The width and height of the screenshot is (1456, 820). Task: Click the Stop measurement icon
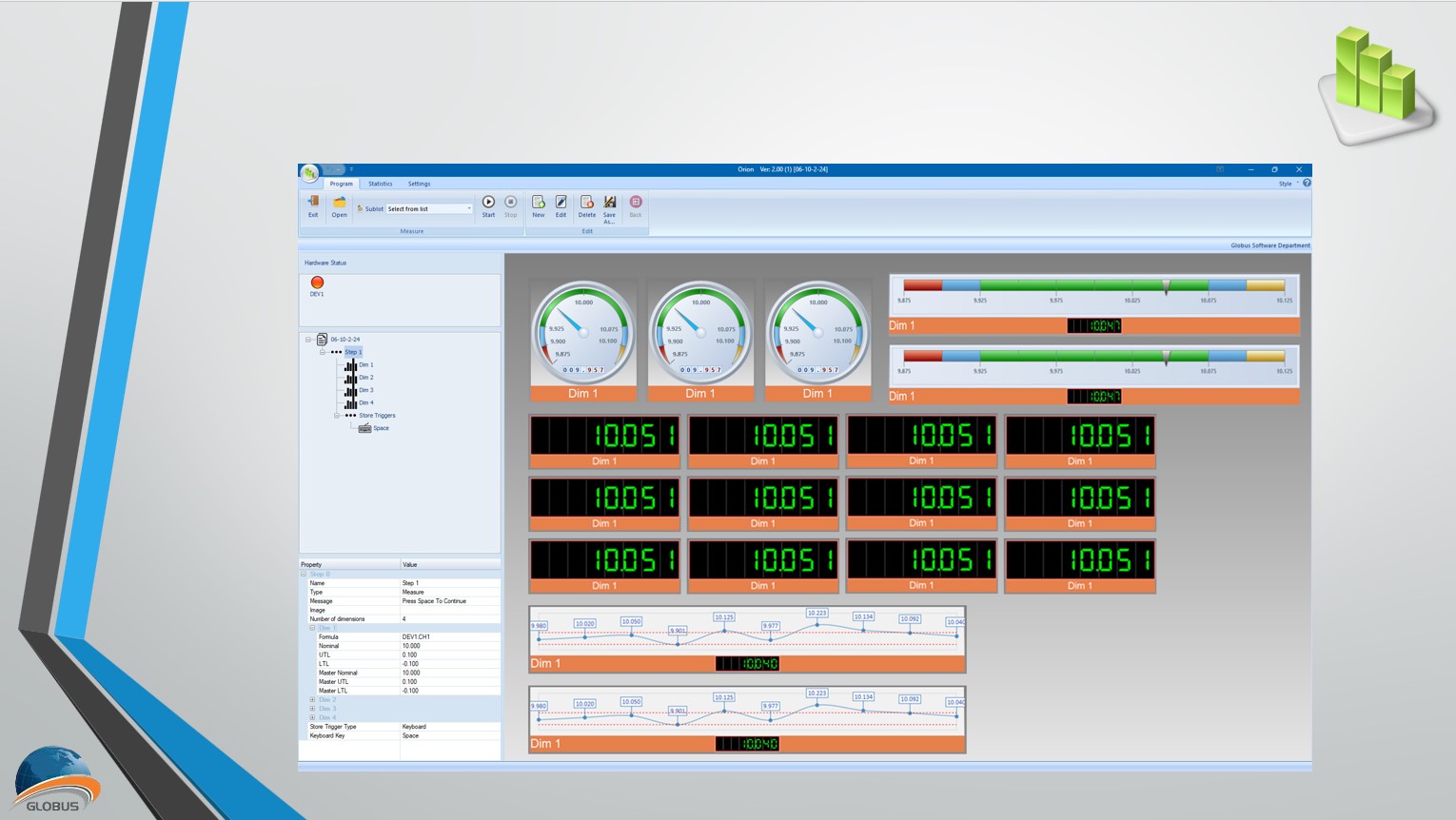click(511, 202)
